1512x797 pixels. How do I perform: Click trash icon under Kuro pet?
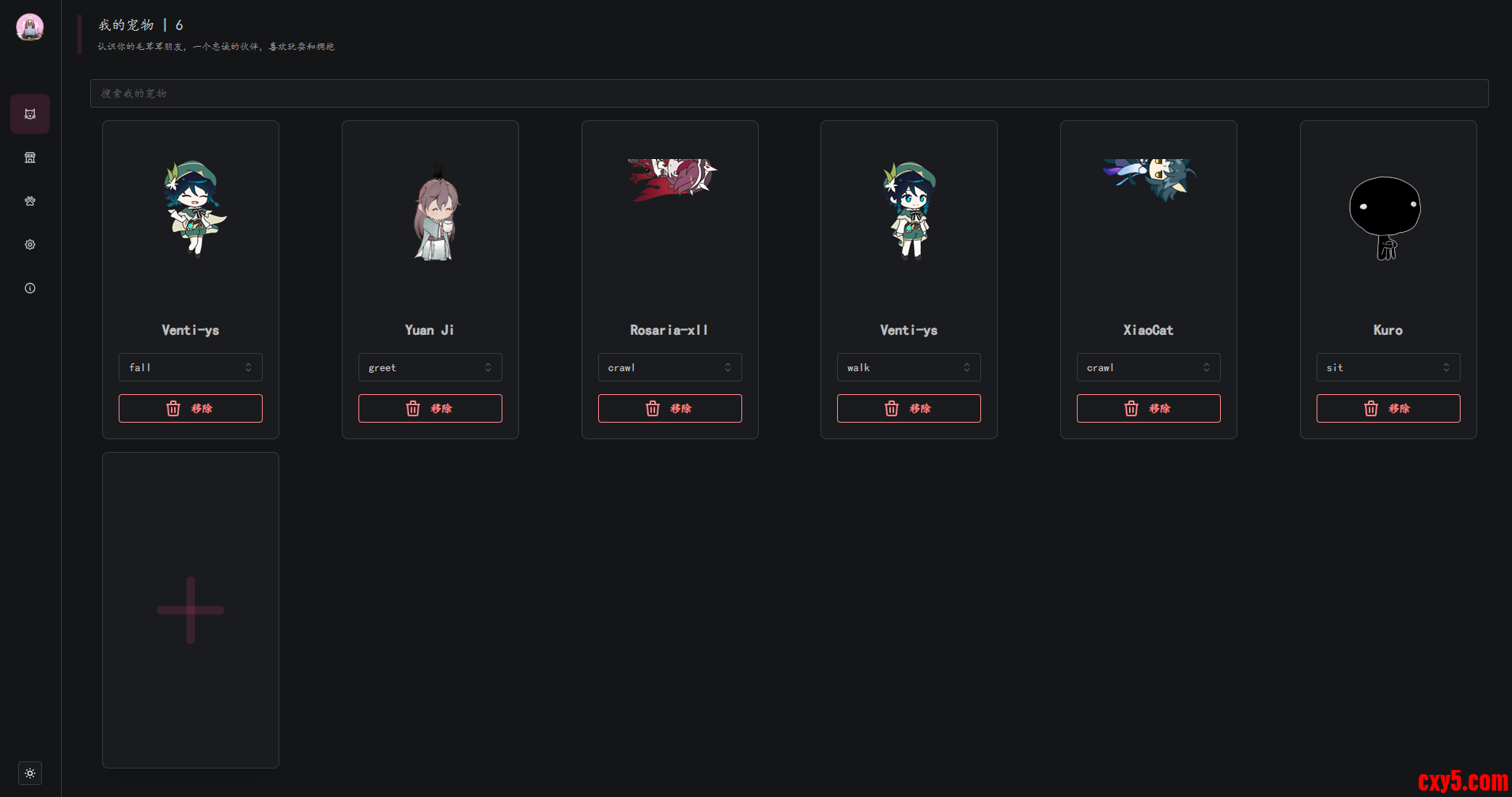pos(1371,408)
